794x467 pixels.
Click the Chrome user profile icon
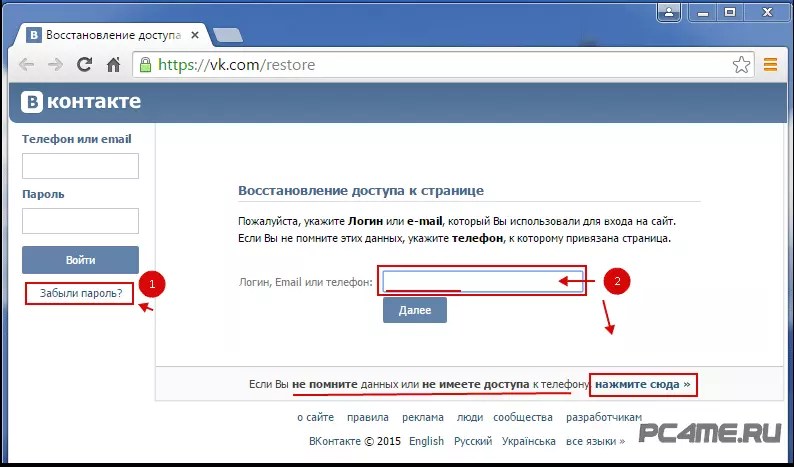(669, 13)
